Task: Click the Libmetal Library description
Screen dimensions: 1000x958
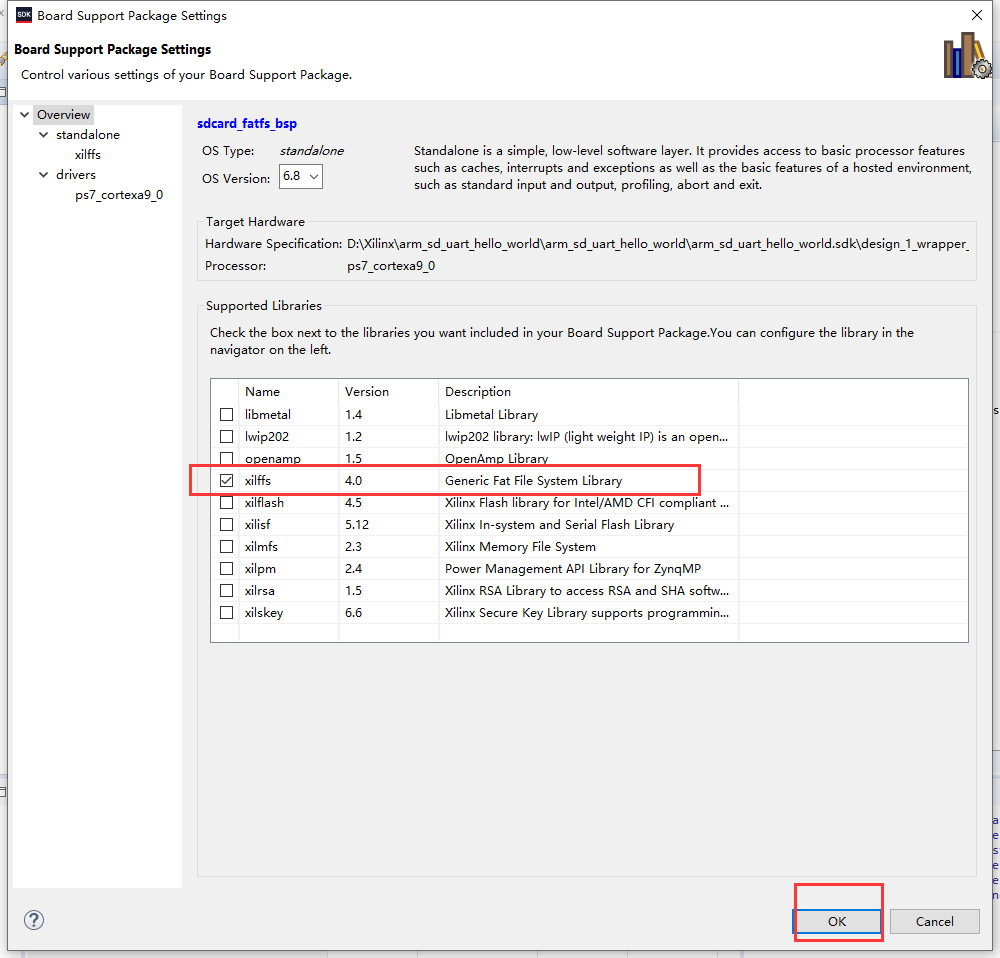Action: 492,415
